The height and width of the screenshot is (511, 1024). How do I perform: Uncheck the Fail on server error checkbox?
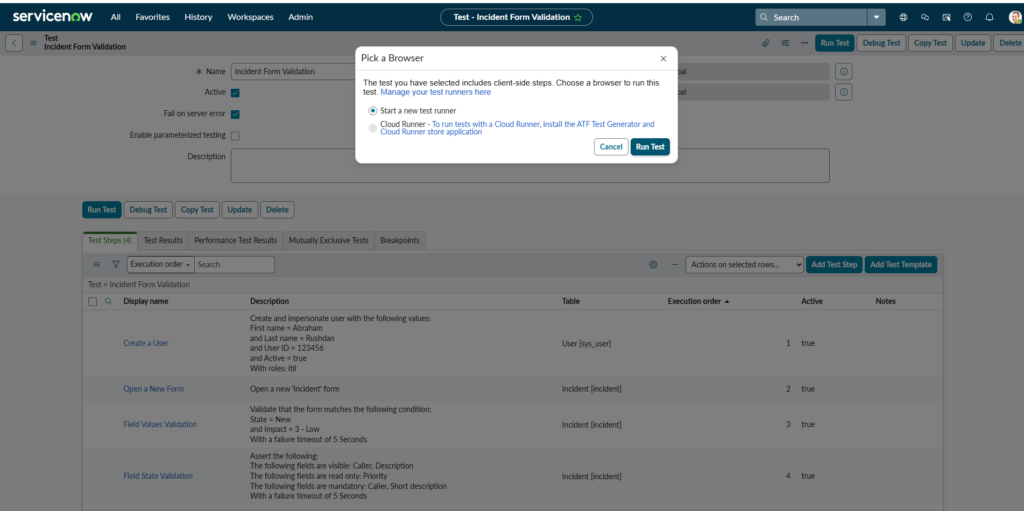coord(235,114)
